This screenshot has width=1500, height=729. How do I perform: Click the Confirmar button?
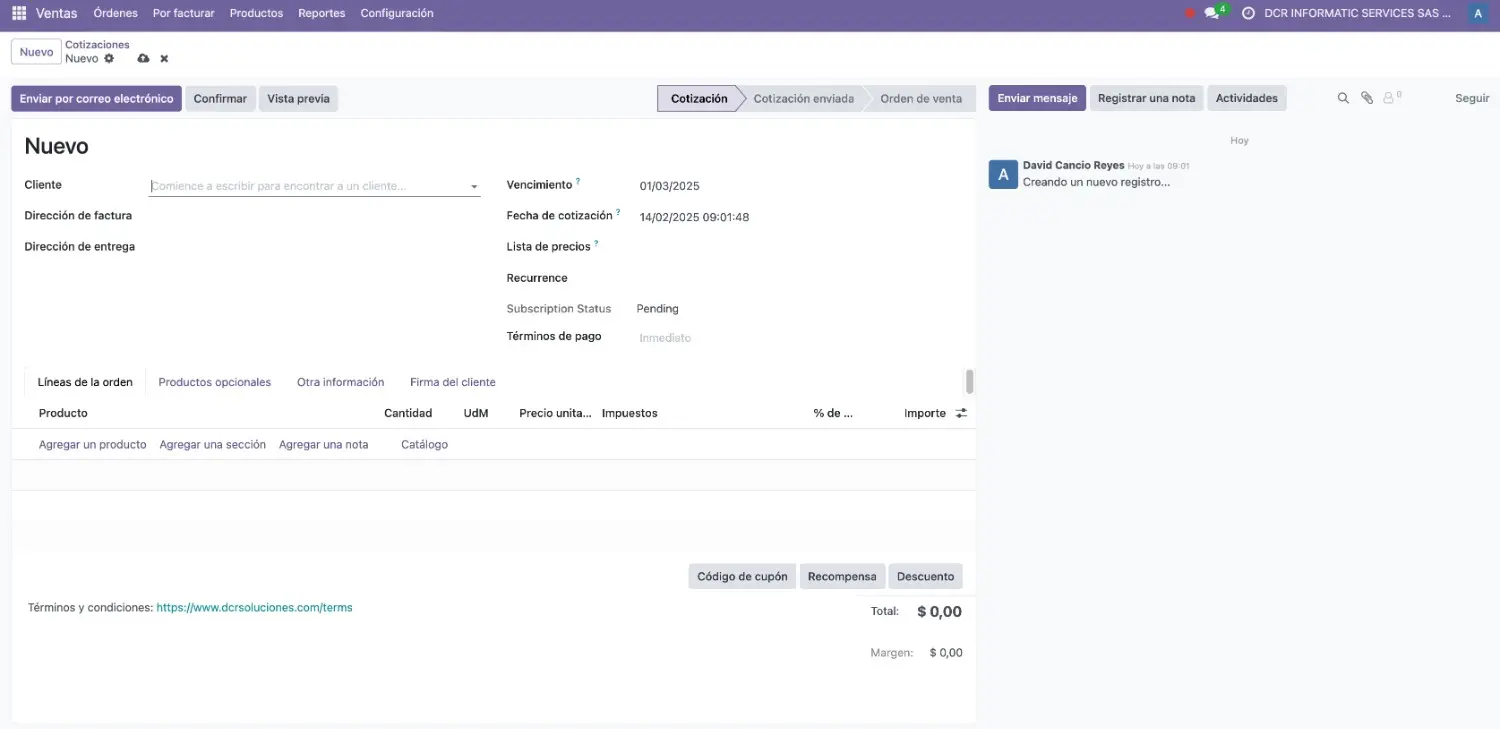coord(220,99)
